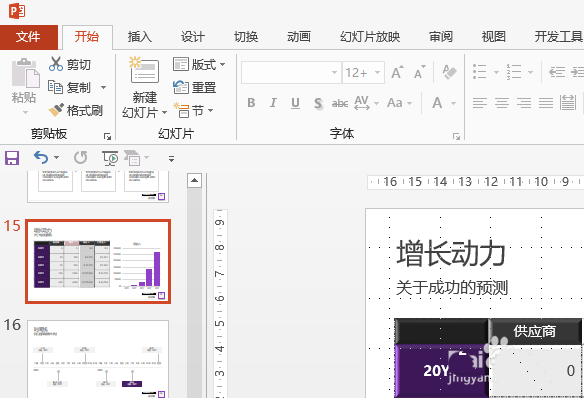The width and height of the screenshot is (584, 398).
Task: Click the Undo arrow
Action: (x=41, y=157)
